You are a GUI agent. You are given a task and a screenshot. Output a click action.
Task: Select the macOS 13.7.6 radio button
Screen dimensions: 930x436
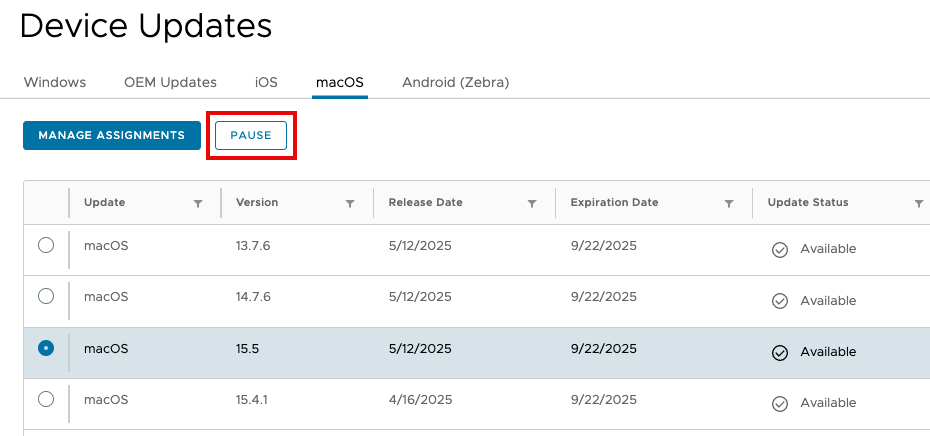click(x=46, y=245)
